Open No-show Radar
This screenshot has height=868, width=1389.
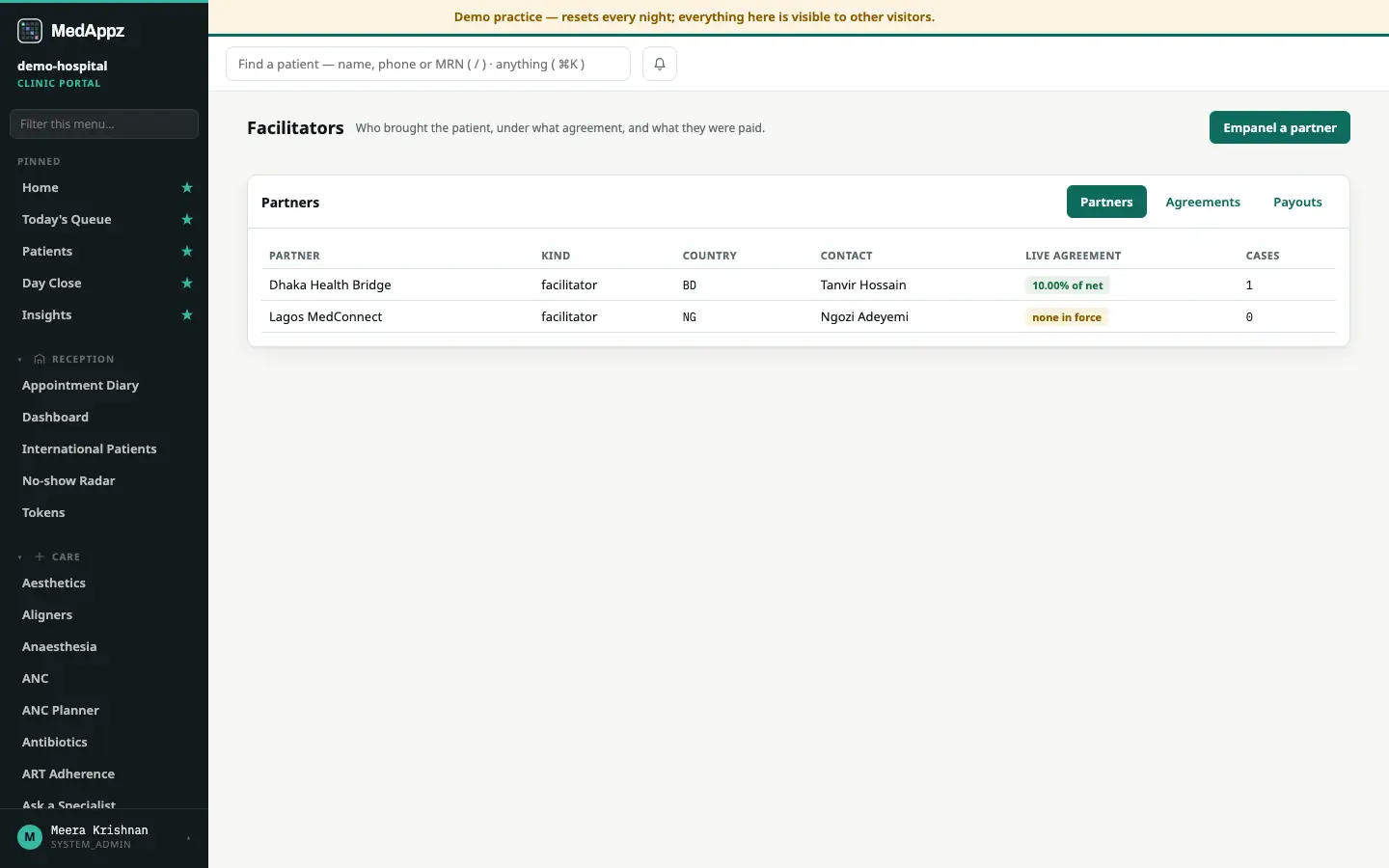pyautogui.click(x=68, y=481)
